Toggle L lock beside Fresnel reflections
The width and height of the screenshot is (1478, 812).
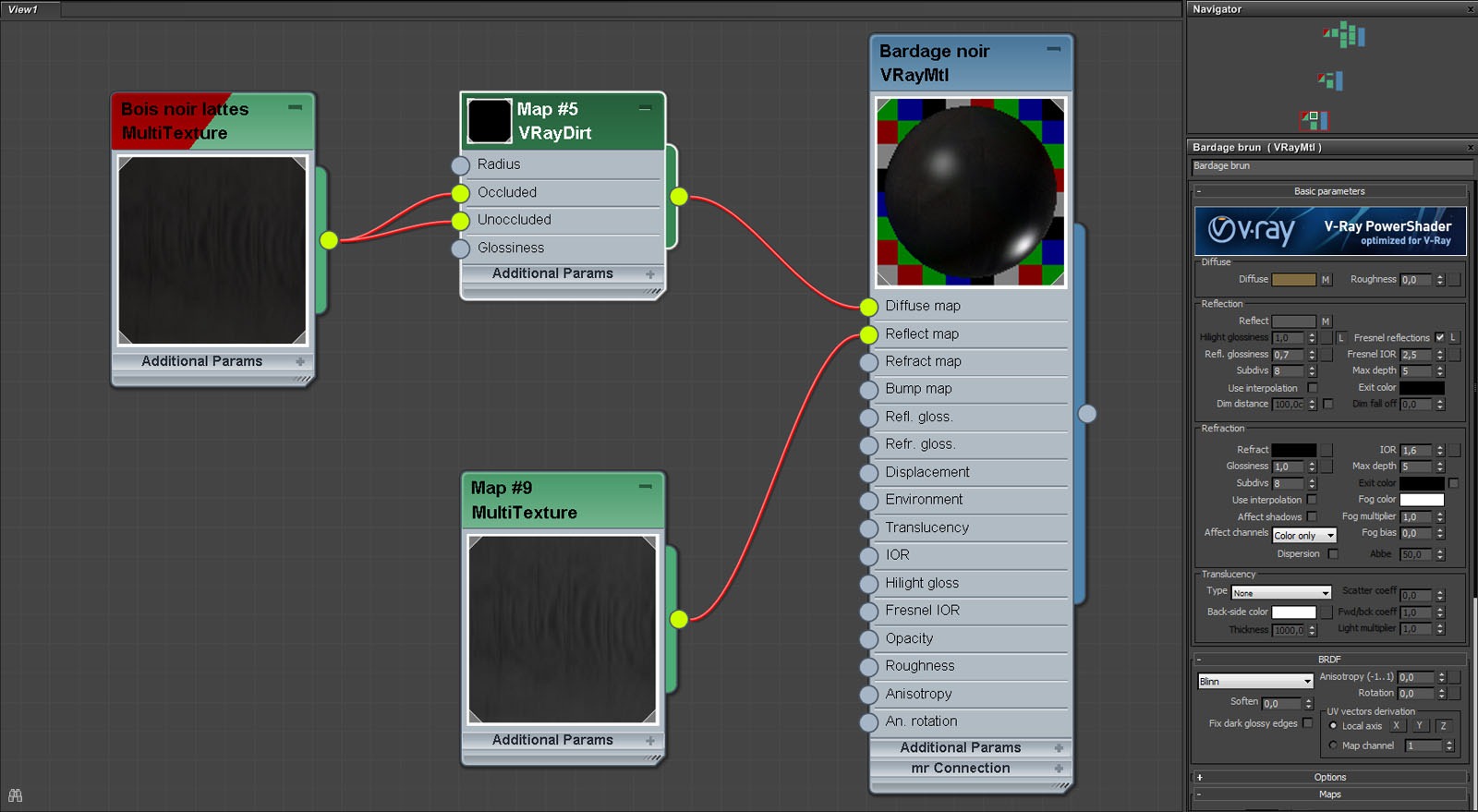1453,338
